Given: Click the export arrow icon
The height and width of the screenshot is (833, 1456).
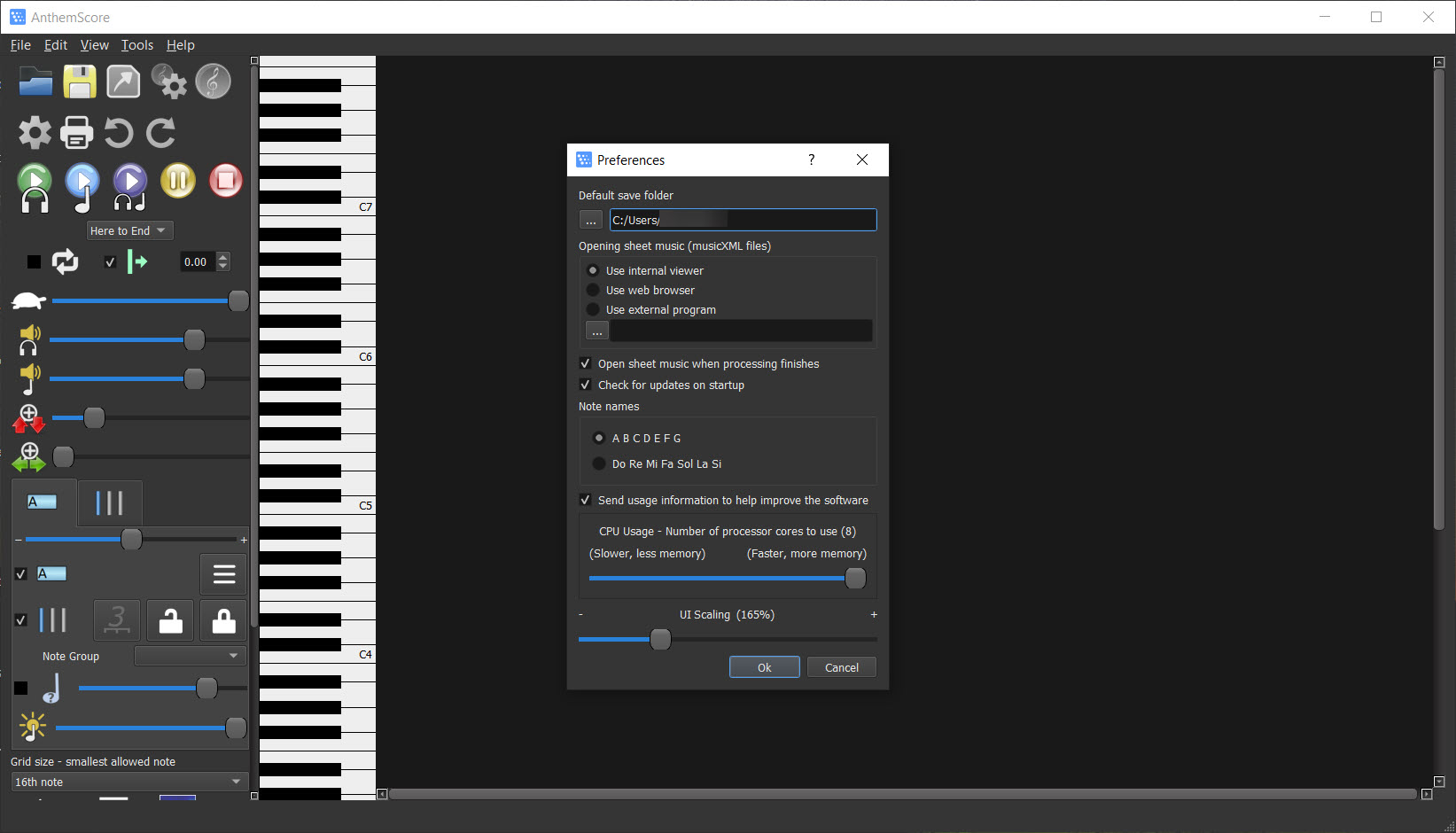Looking at the screenshot, I should 123,82.
